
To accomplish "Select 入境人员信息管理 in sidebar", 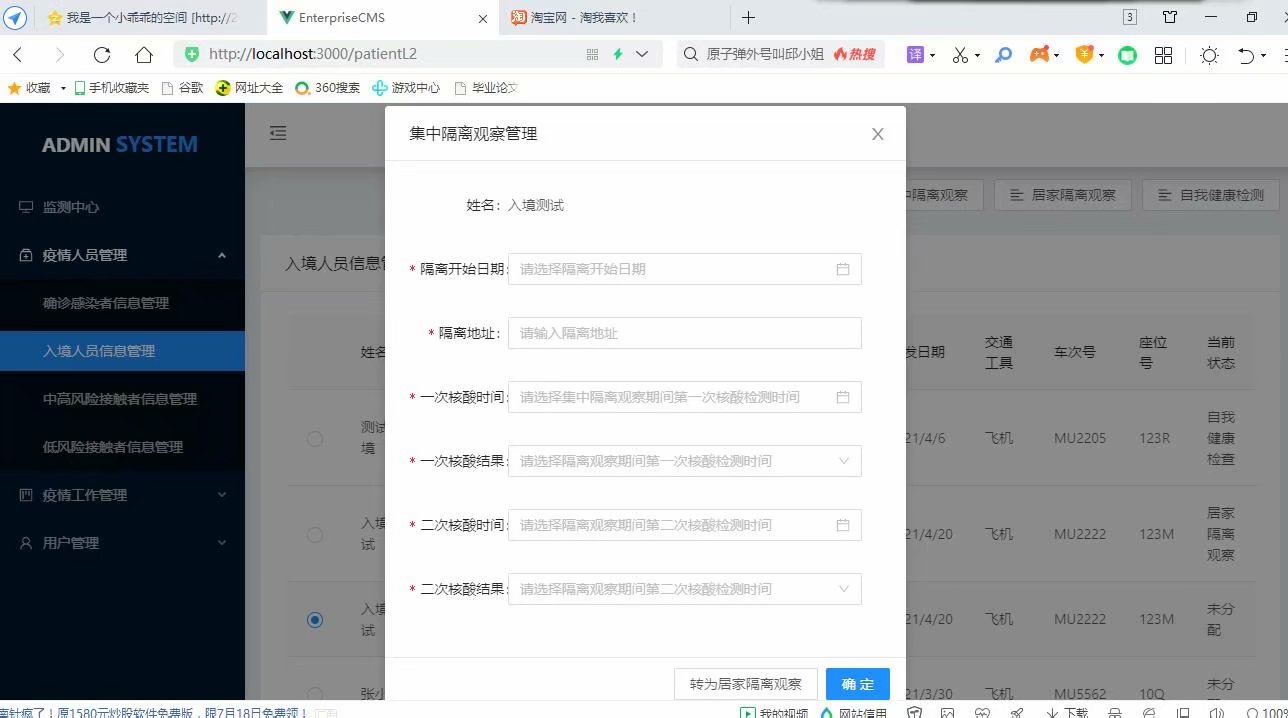I will (x=122, y=351).
